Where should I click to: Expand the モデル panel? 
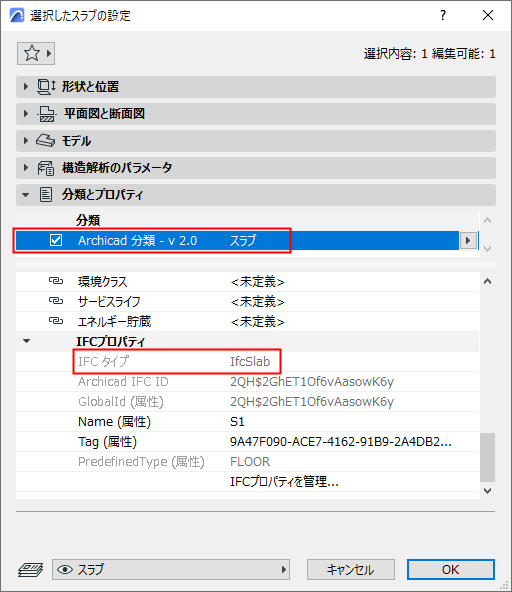(26, 141)
